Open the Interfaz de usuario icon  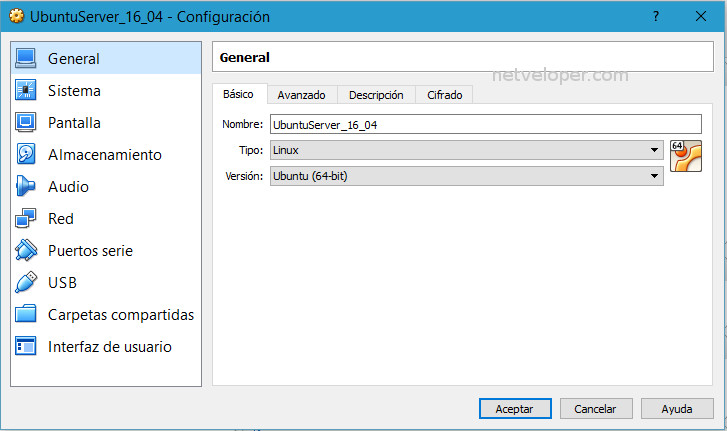pos(26,346)
